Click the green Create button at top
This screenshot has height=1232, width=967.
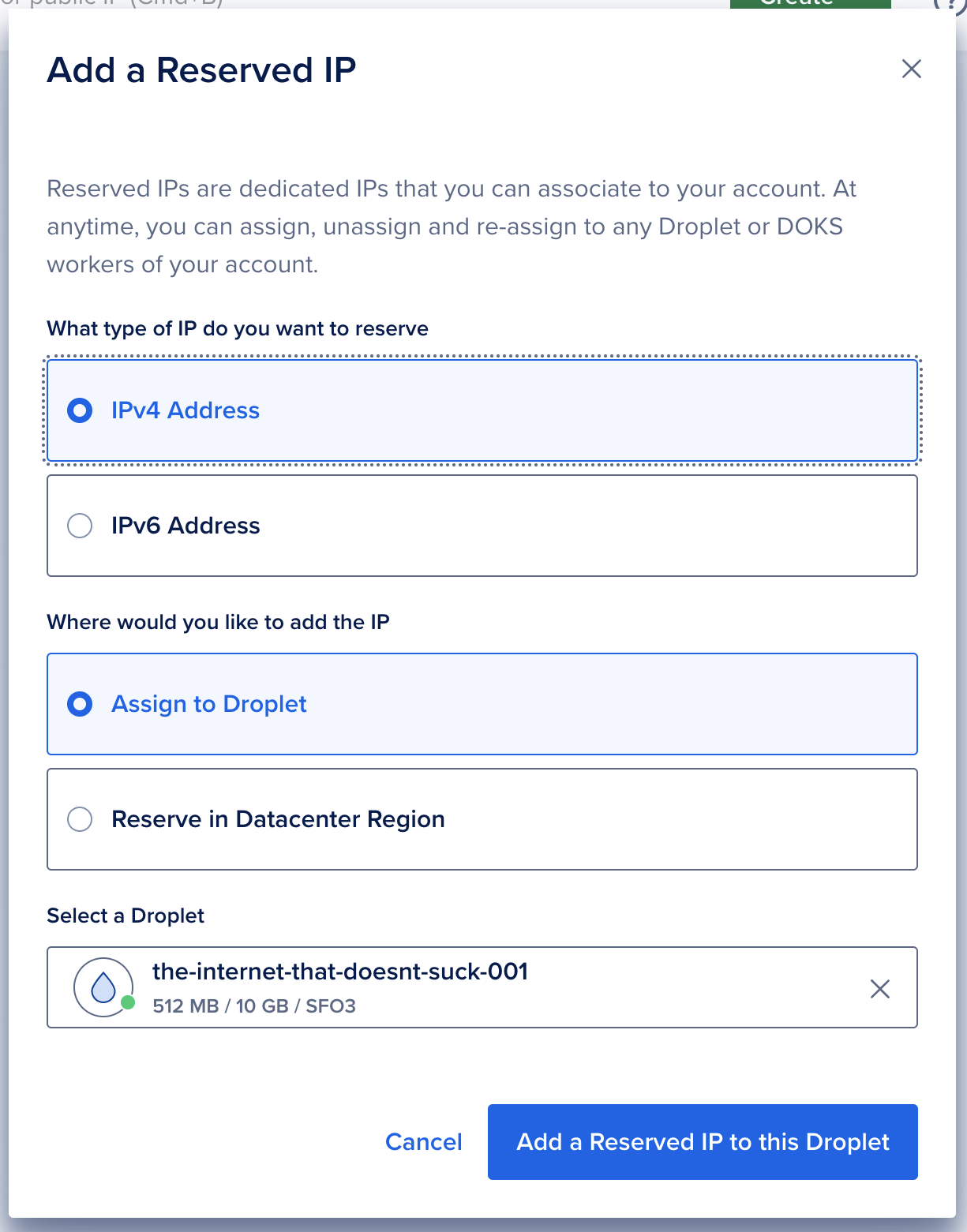pos(809,4)
